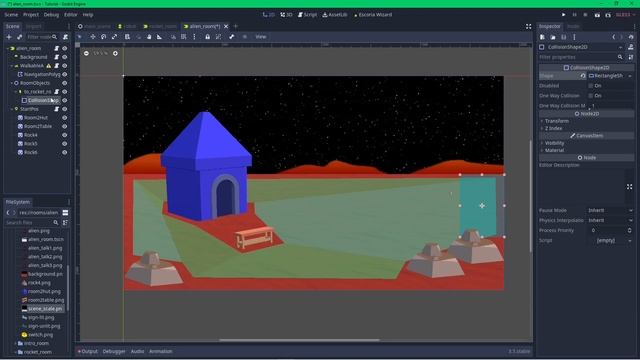
Task: Hide the RoomObjects node
Action: pos(64,83)
